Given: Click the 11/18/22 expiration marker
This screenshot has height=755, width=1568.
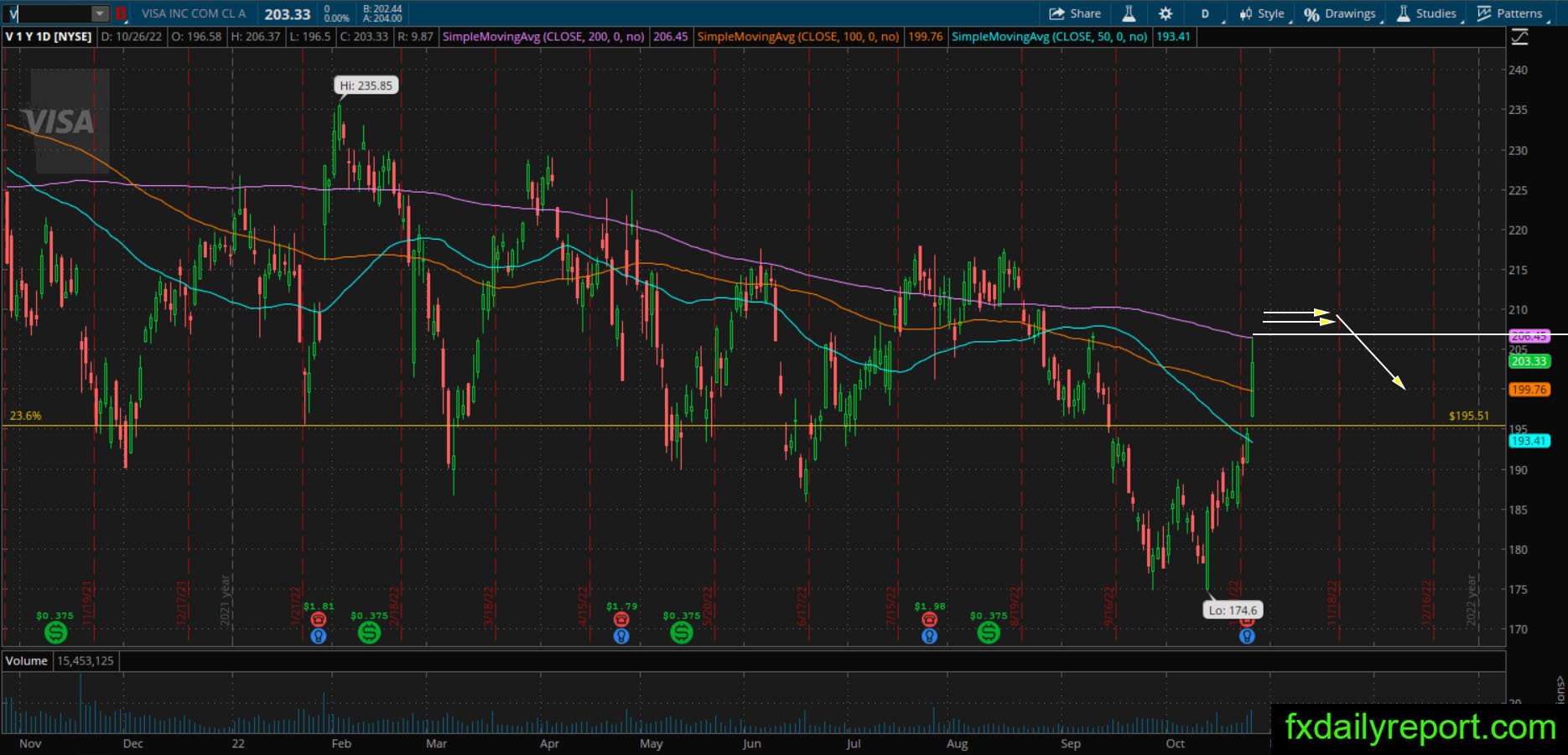Looking at the screenshot, I should [1332, 602].
